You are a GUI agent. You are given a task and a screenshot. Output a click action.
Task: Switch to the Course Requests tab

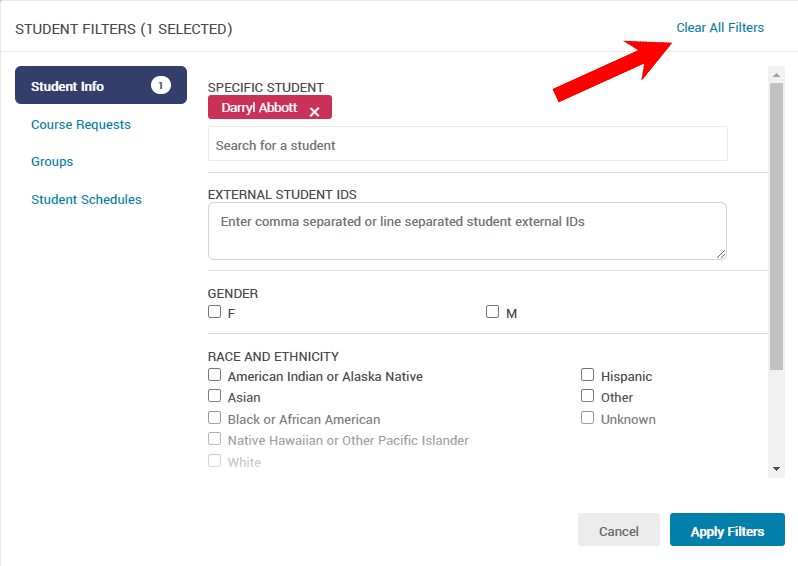(81, 125)
